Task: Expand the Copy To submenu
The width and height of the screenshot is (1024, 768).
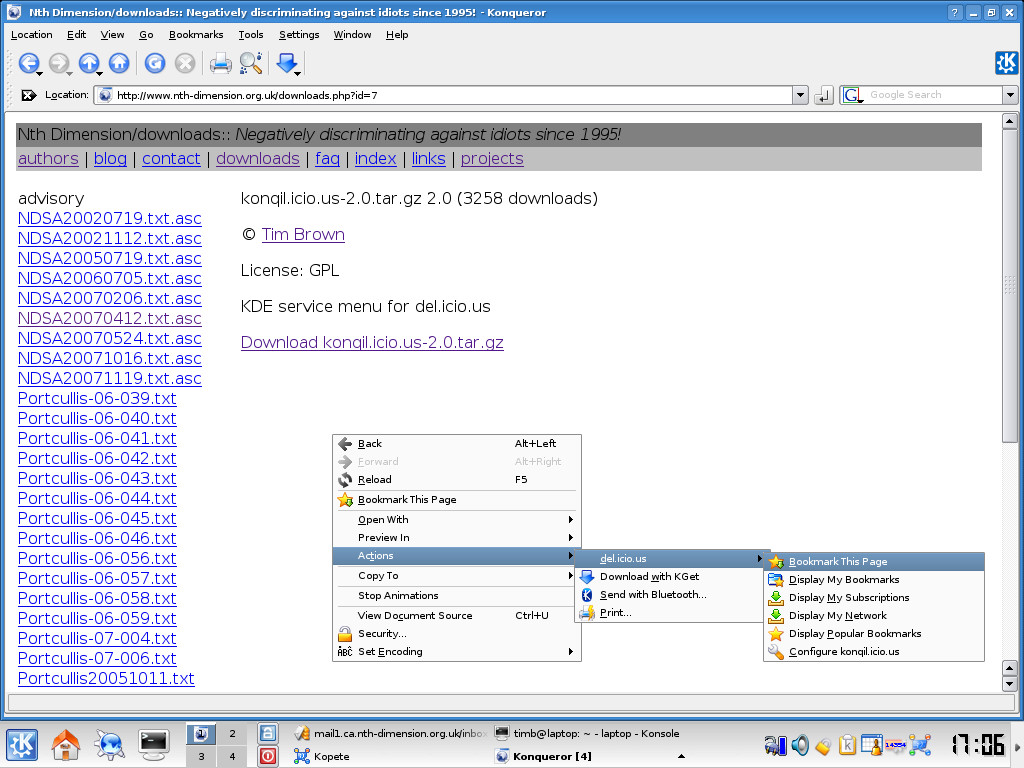Action: (456, 575)
